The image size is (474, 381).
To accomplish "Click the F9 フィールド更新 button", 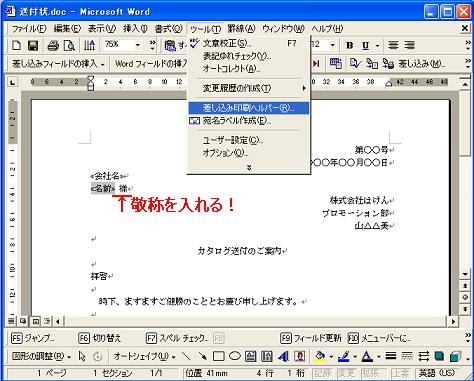I will tap(311, 338).
